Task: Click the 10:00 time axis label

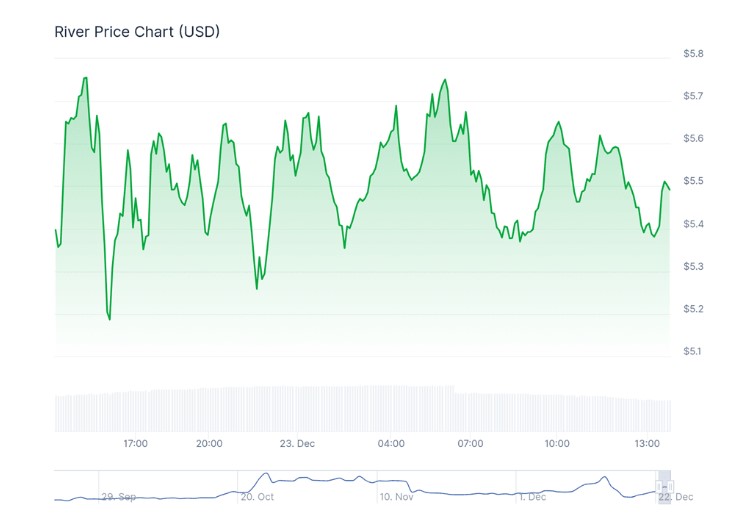Action: click(x=557, y=443)
